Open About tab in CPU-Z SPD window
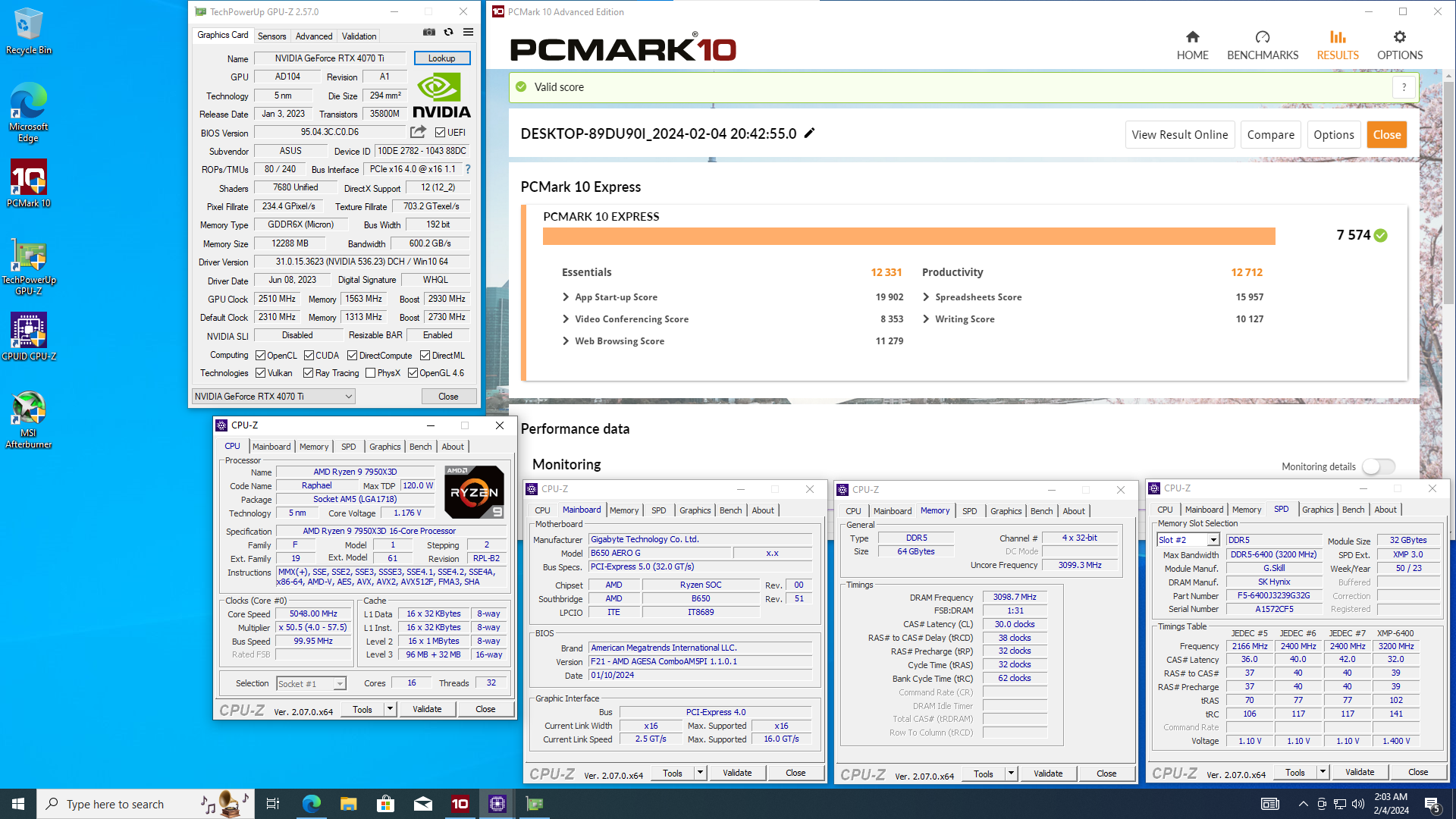 (1385, 510)
